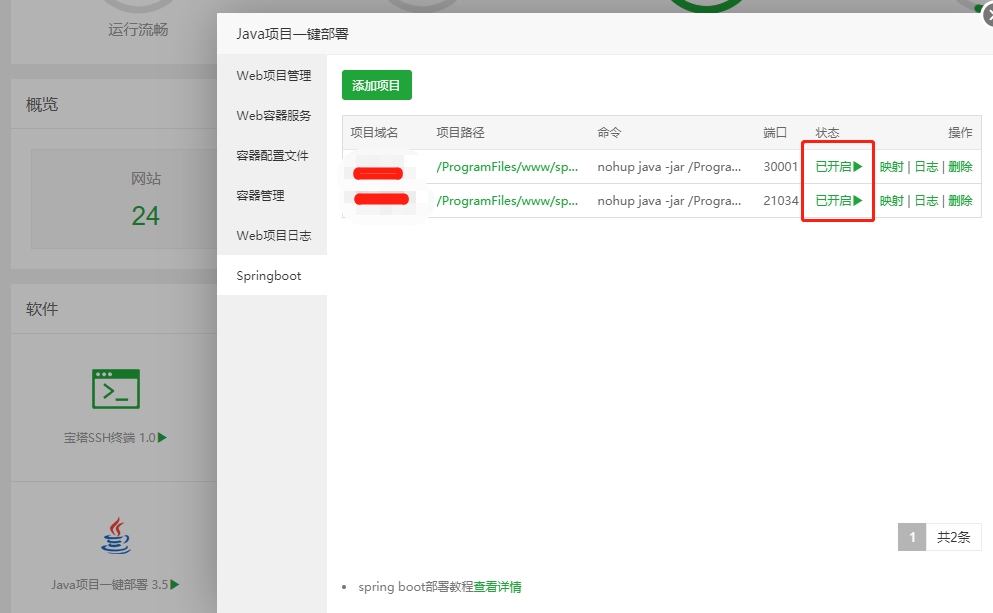Click 删除 for the port 21034 project
Screen dimensions: 993x613
[960, 201]
